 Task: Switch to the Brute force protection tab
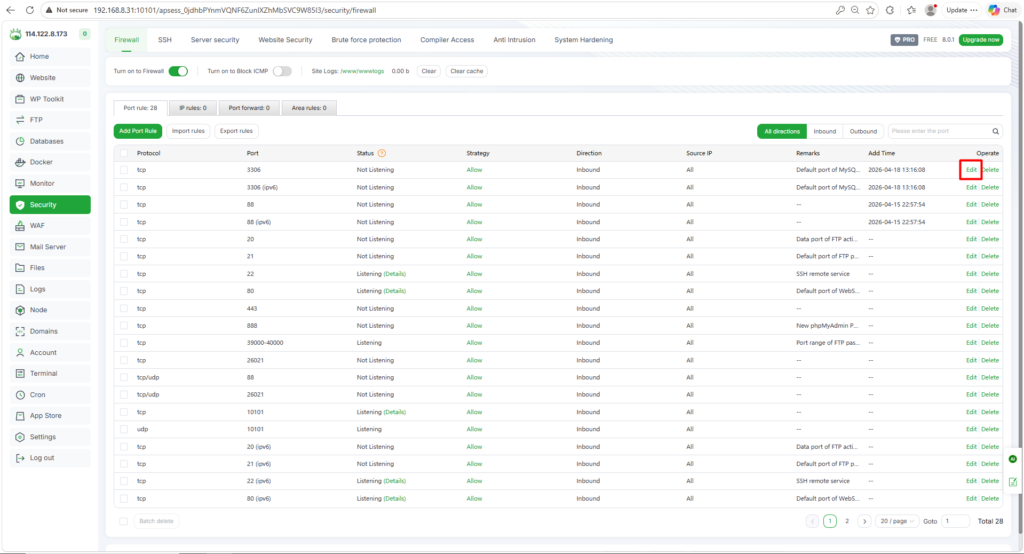click(366, 40)
